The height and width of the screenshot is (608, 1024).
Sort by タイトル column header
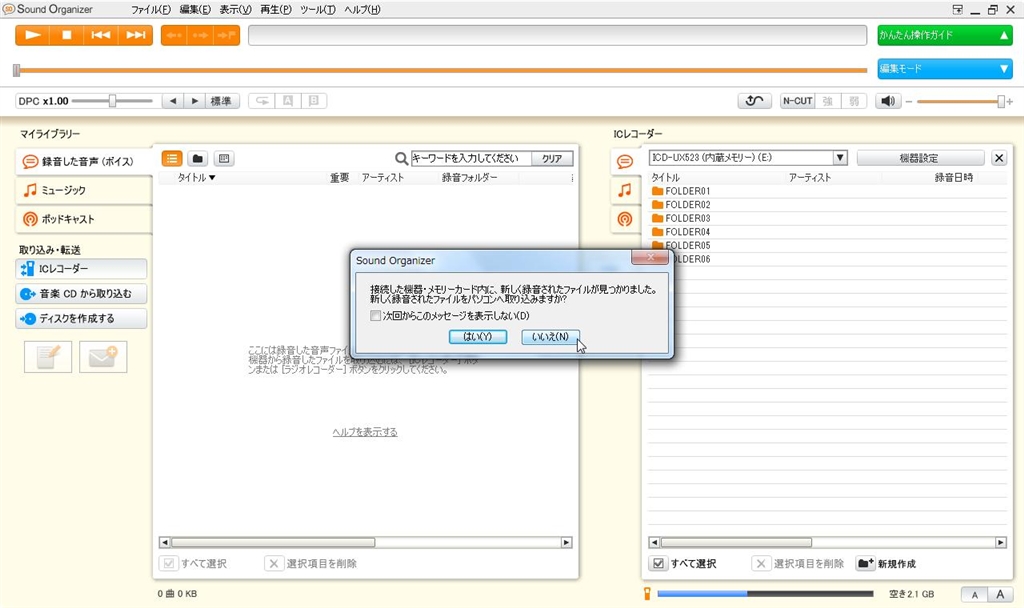pos(196,178)
